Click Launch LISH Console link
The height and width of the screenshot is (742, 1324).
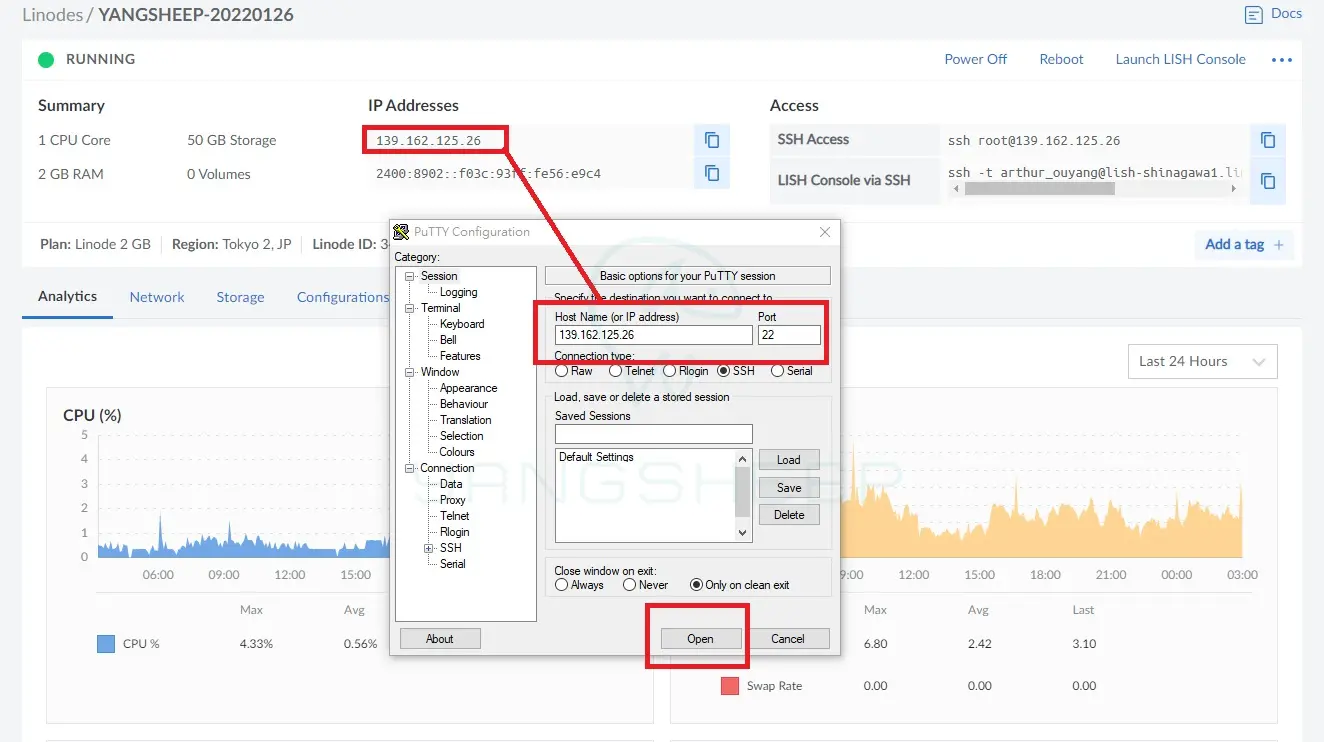coord(1181,59)
